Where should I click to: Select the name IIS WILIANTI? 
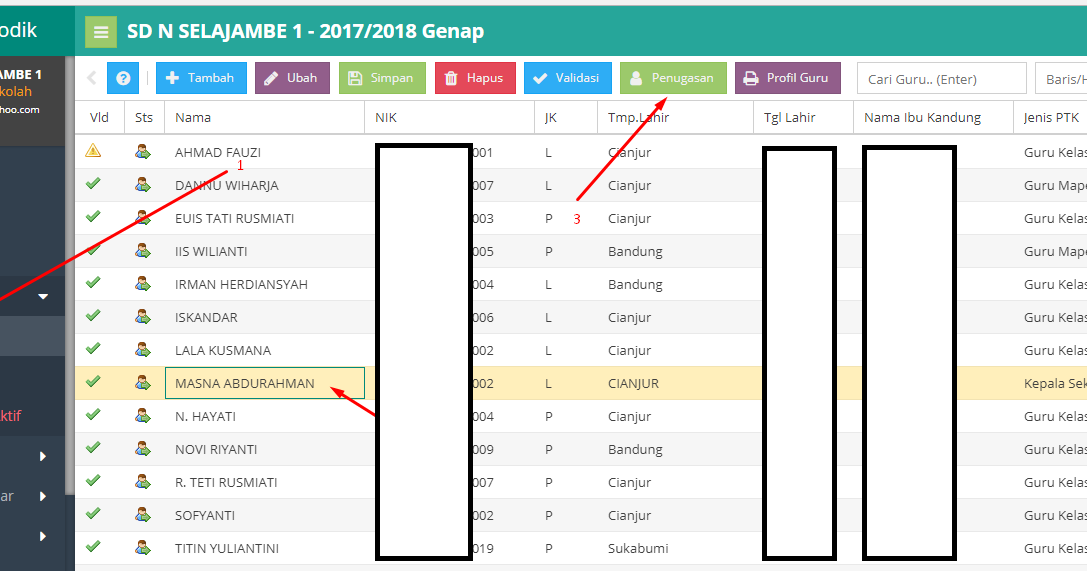click(x=211, y=252)
